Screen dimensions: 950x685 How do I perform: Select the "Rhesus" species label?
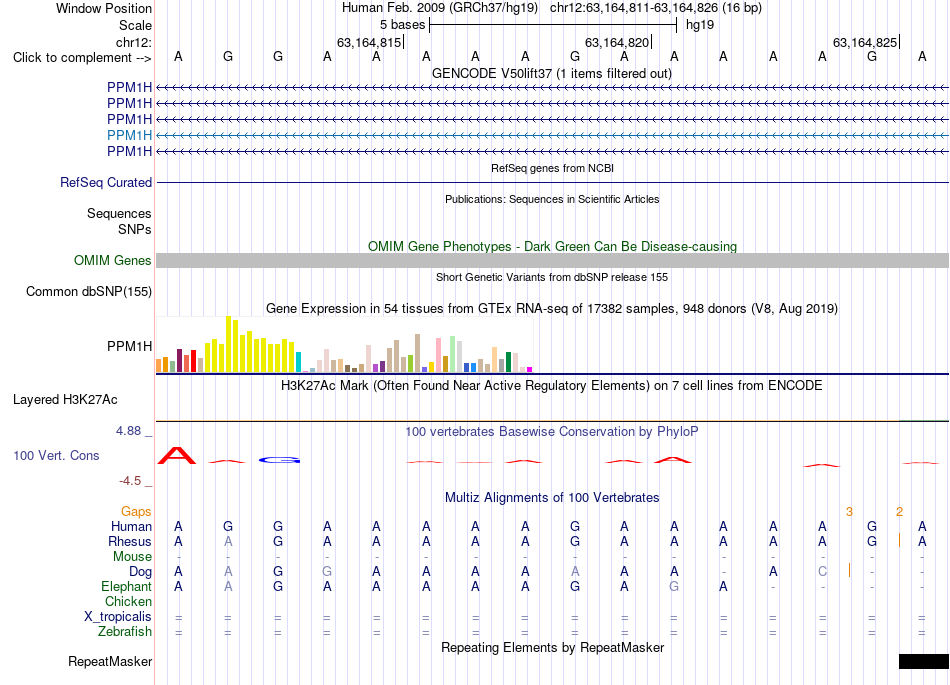(130, 541)
